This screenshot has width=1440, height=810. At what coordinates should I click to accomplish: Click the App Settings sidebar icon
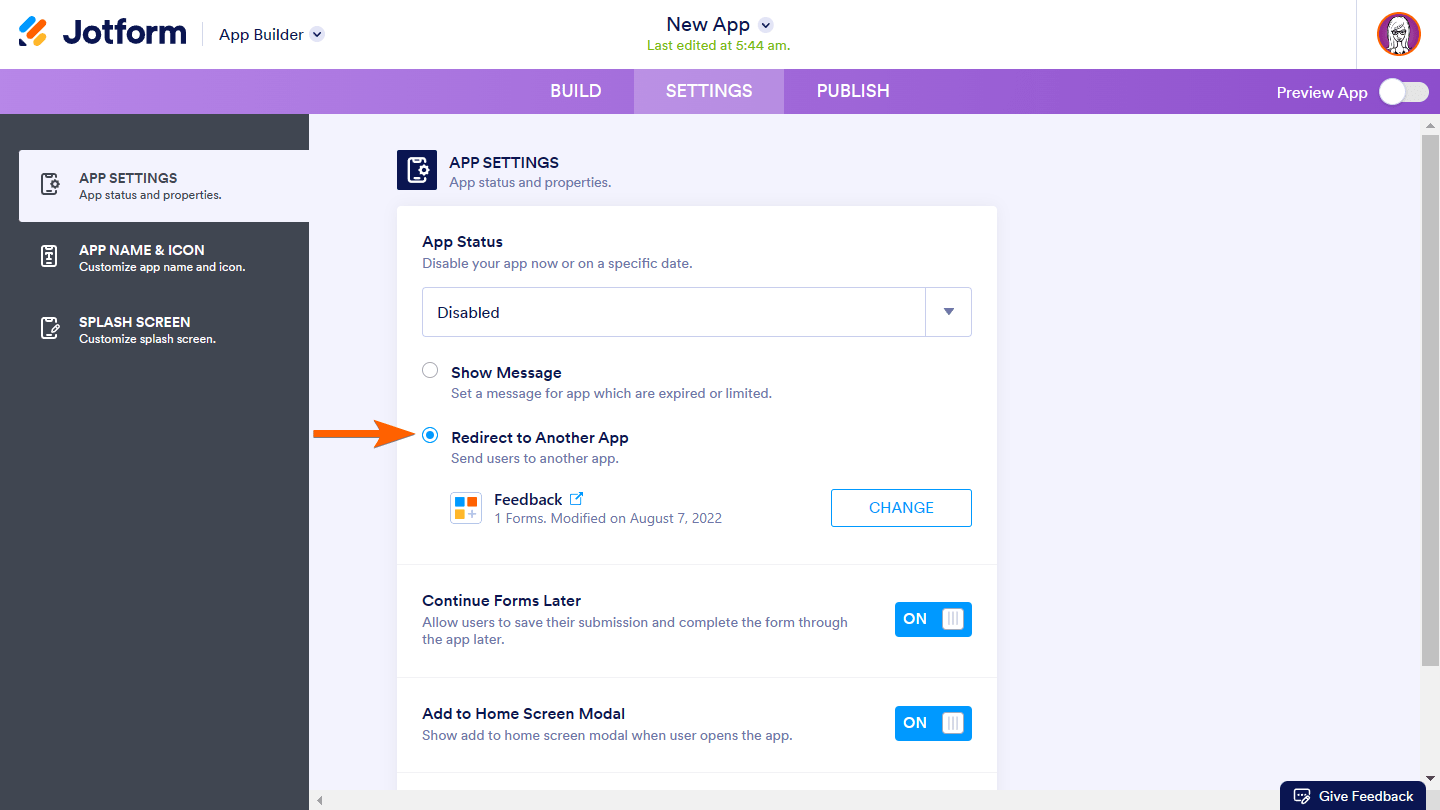[x=50, y=185]
